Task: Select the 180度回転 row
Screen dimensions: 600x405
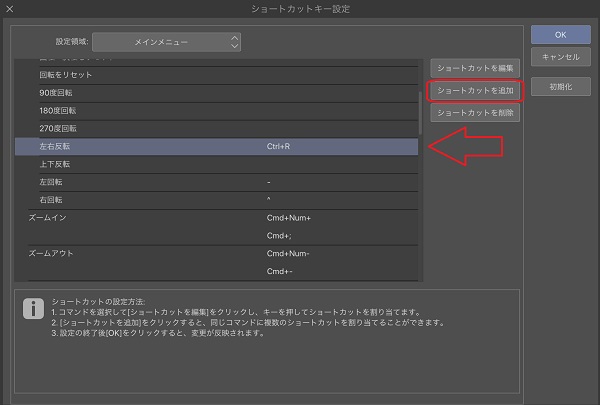Action: [x=216, y=111]
